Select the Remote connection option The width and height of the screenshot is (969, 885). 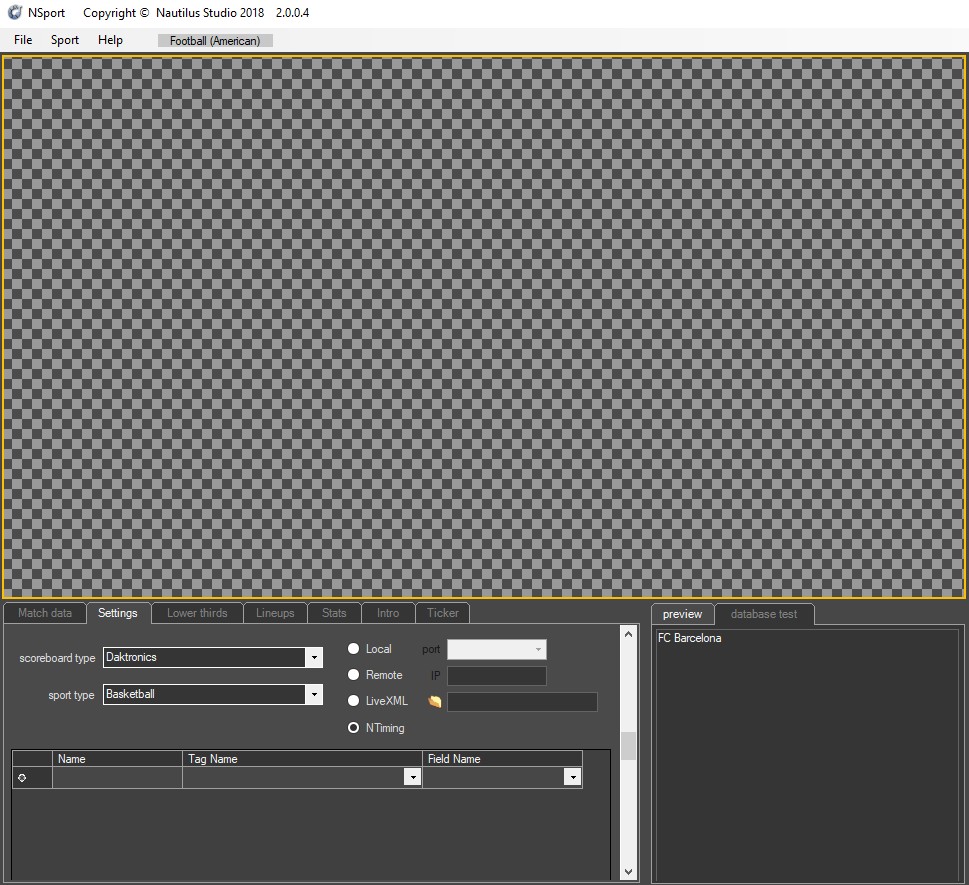[353, 675]
